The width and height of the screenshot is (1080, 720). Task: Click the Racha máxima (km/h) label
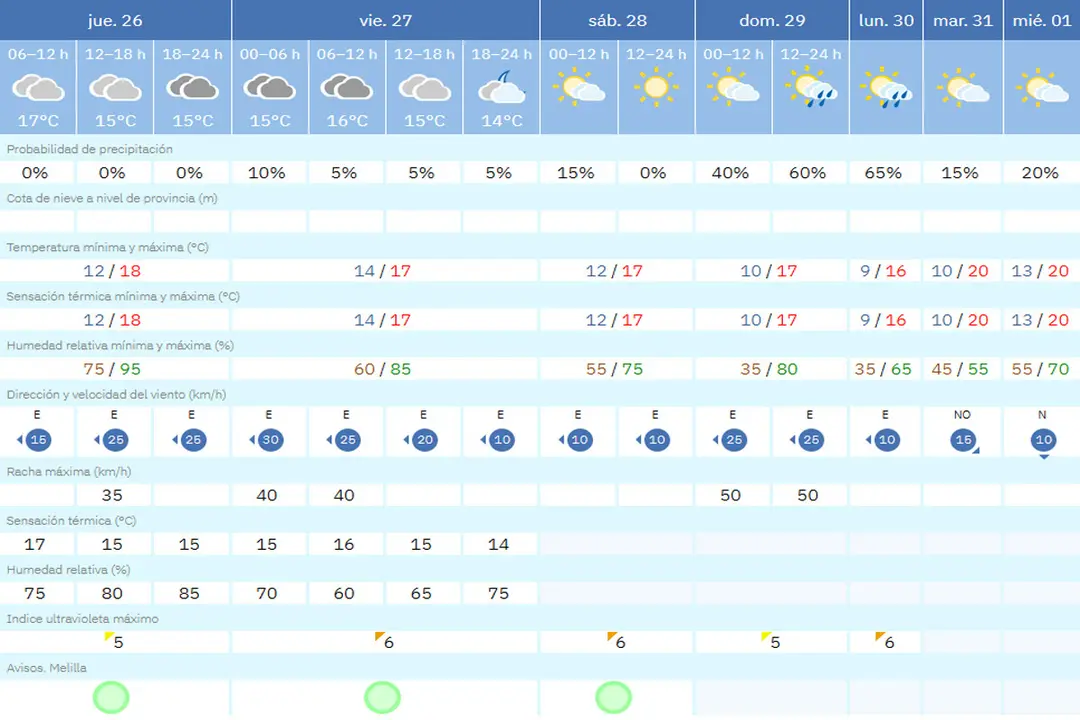coord(69,472)
